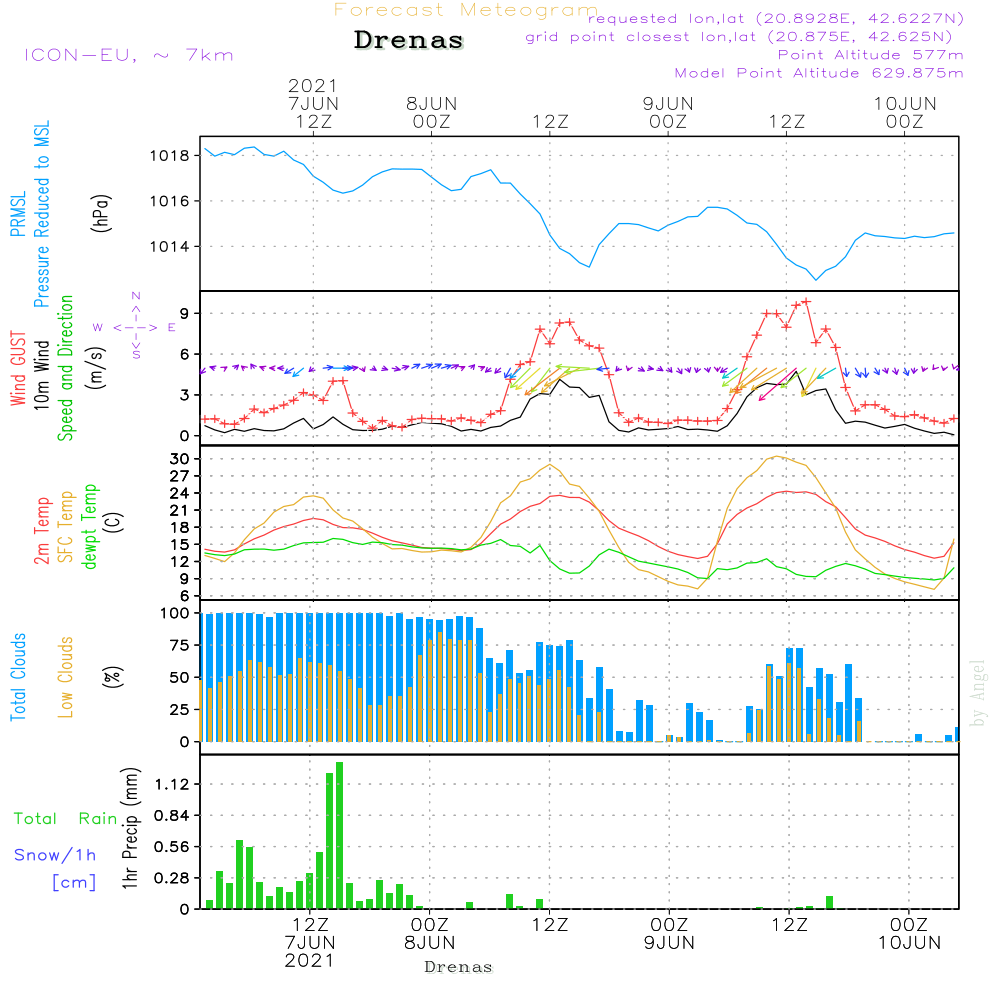Click the '(m/s)' unit label

click(x=97, y=368)
